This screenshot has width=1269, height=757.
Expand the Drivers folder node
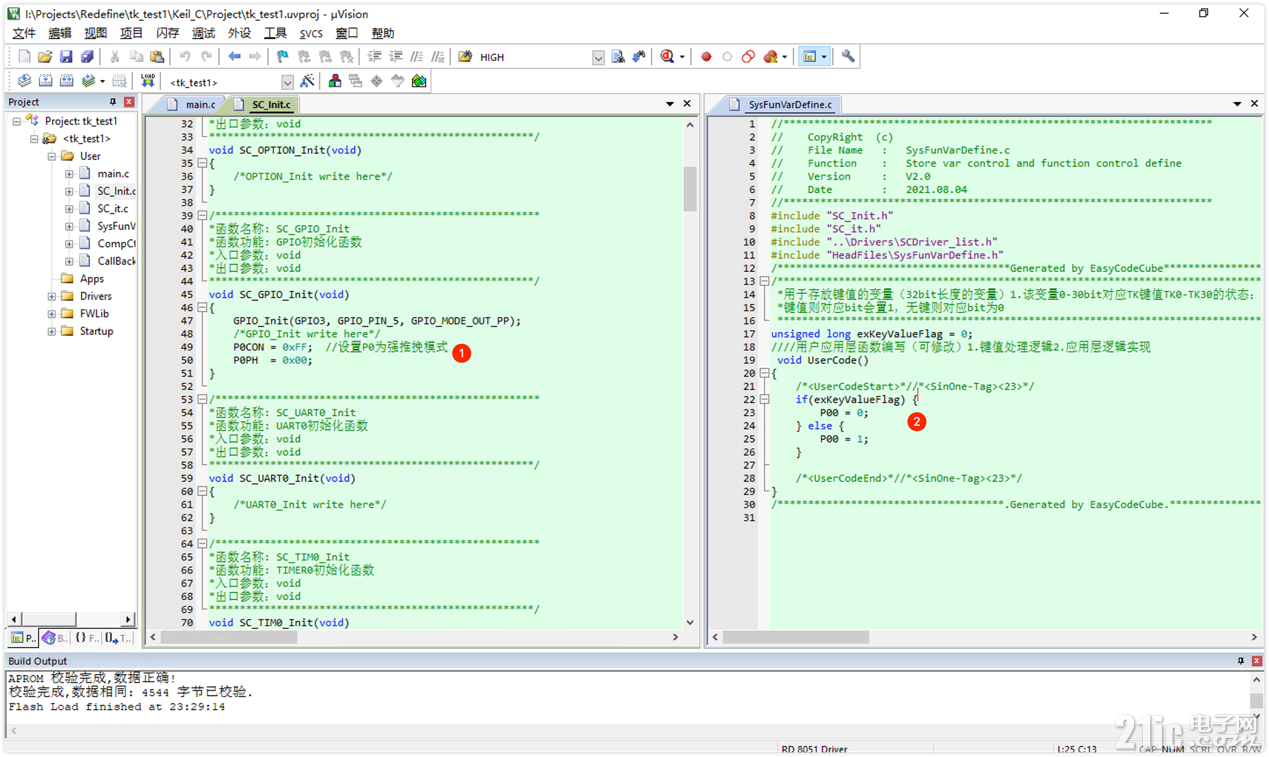[x=52, y=296]
